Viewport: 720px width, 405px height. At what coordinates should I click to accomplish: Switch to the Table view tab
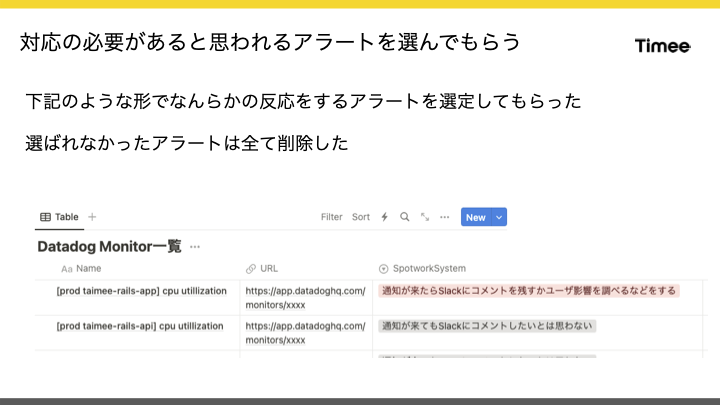click(x=59, y=217)
